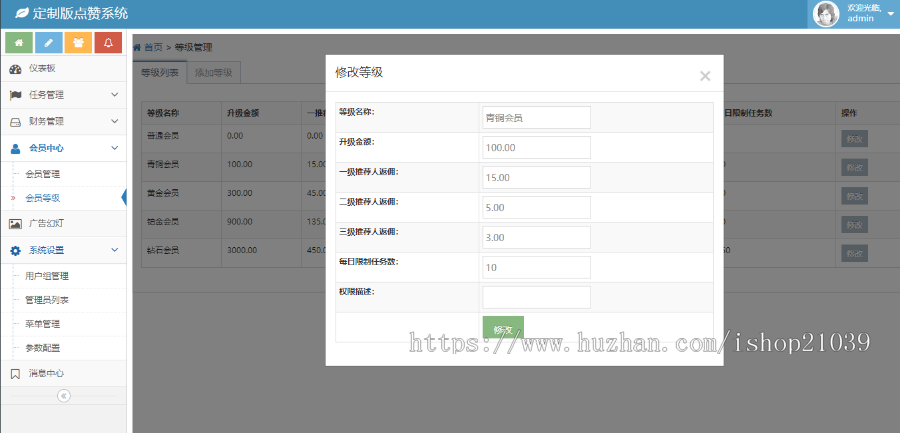Click the admin avatar picture

tap(826, 14)
